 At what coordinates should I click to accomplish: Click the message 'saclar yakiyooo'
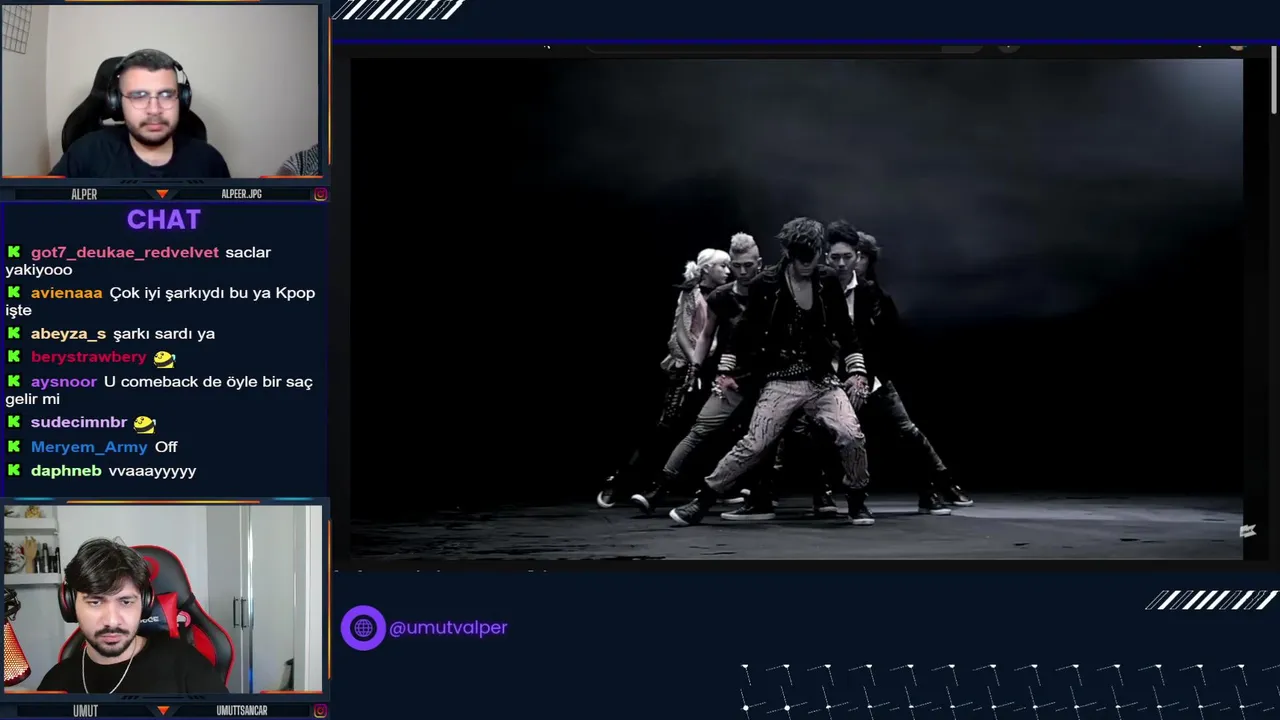click(138, 261)
